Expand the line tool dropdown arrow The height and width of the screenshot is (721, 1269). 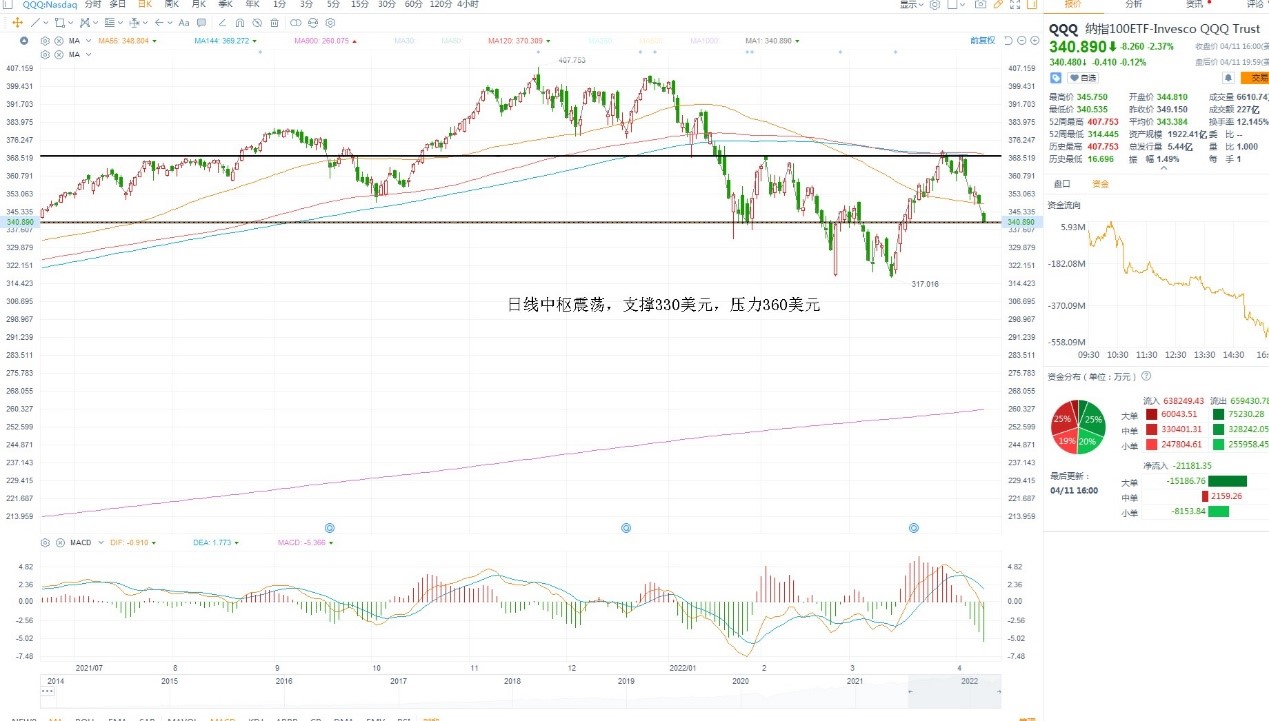pos(46,23)
